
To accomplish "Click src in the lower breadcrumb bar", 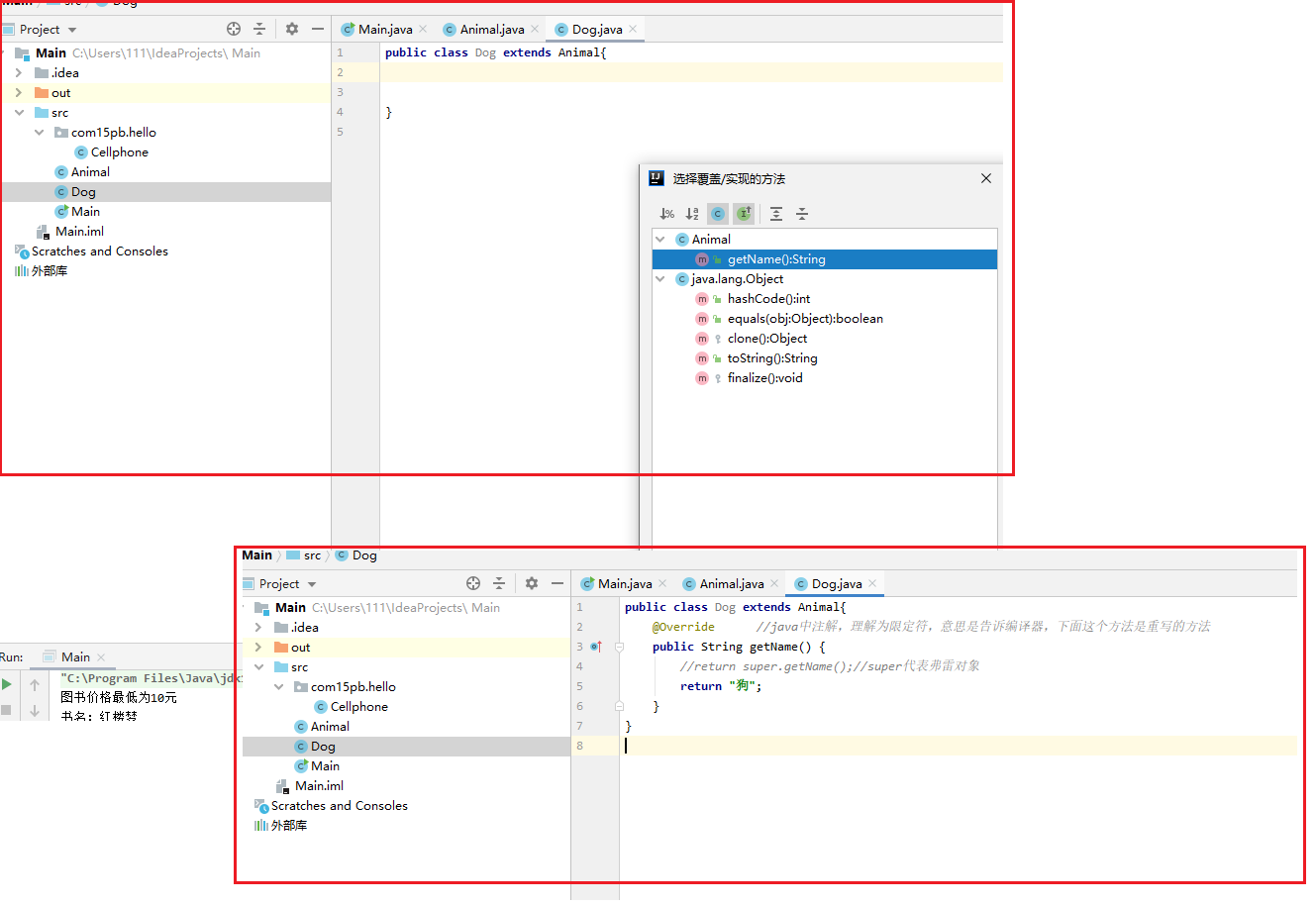I will [x=304, y=554].
